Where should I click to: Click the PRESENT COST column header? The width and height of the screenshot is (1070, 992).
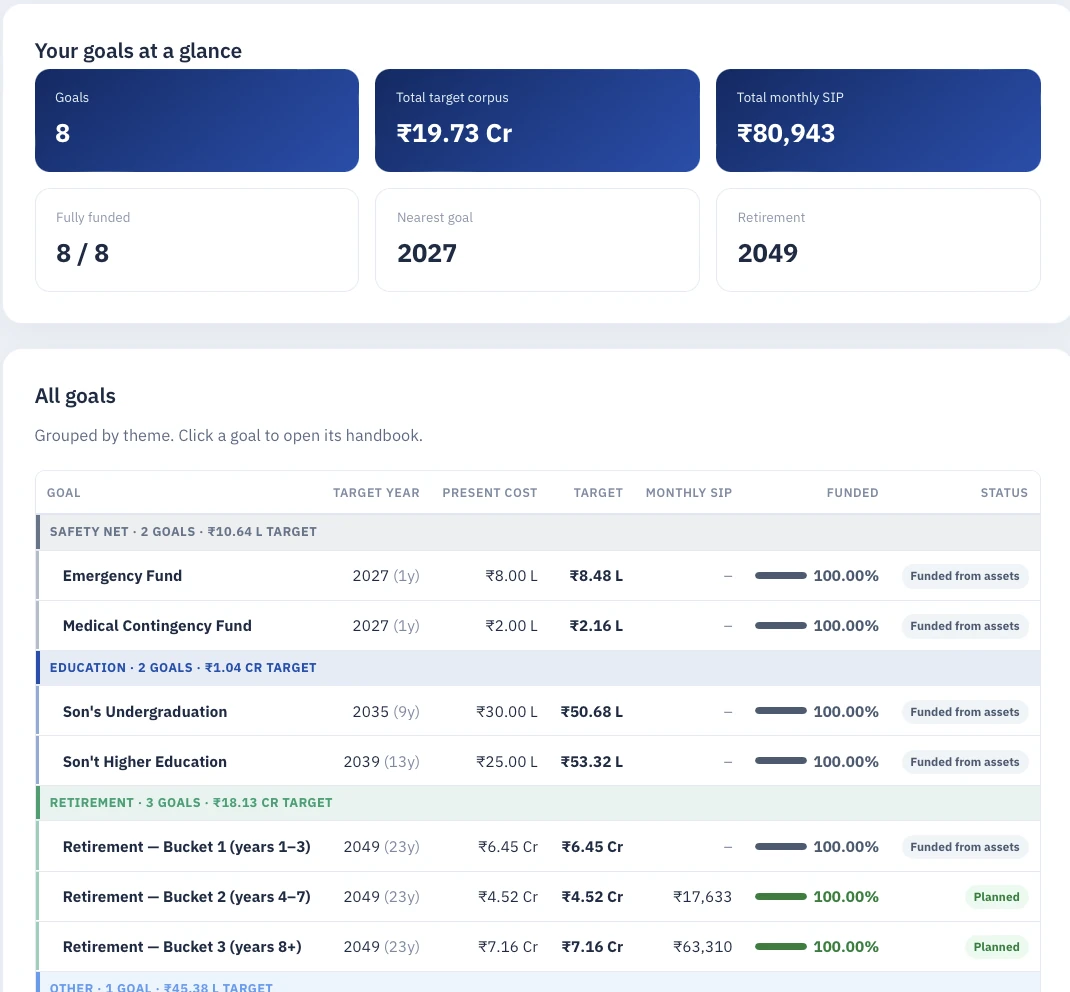[x=490, y=493]
